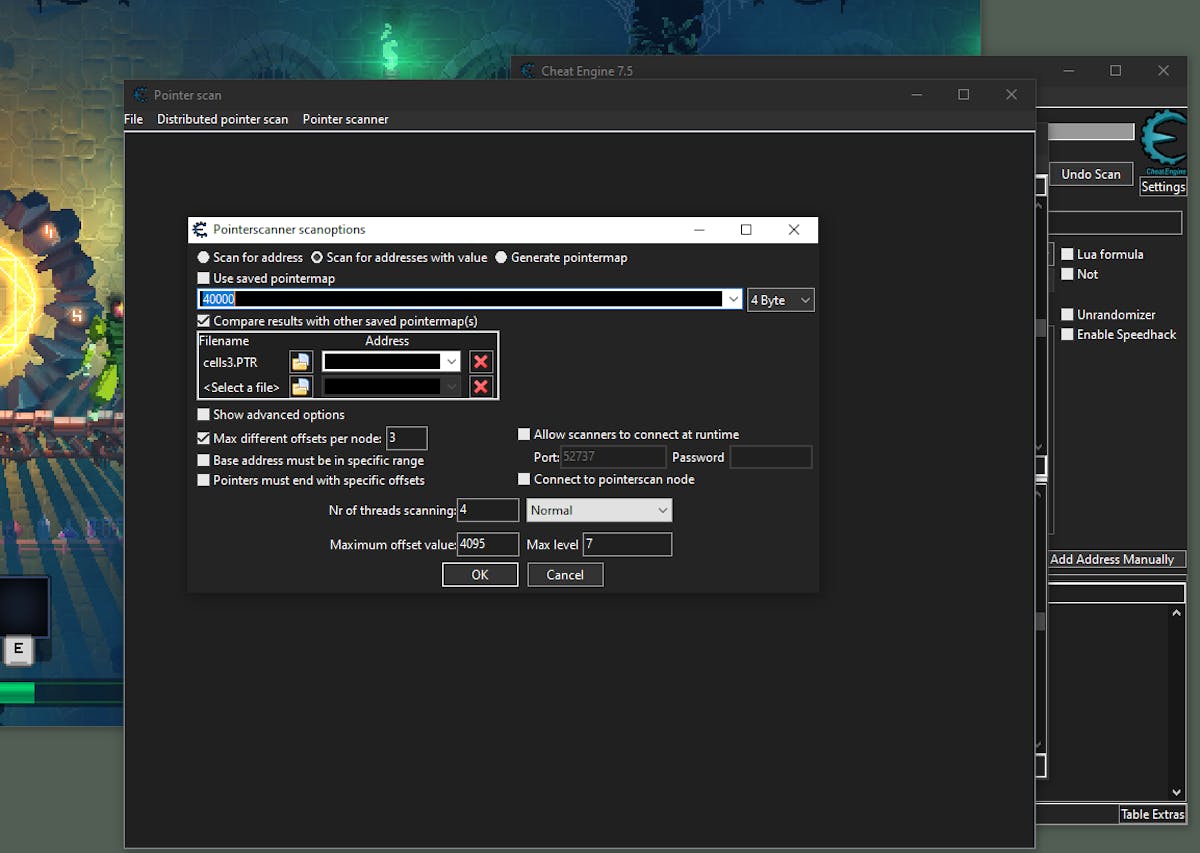Click the Cancel button
The width and height of the screenshot is (1200, 853).
tap(564, 575)
